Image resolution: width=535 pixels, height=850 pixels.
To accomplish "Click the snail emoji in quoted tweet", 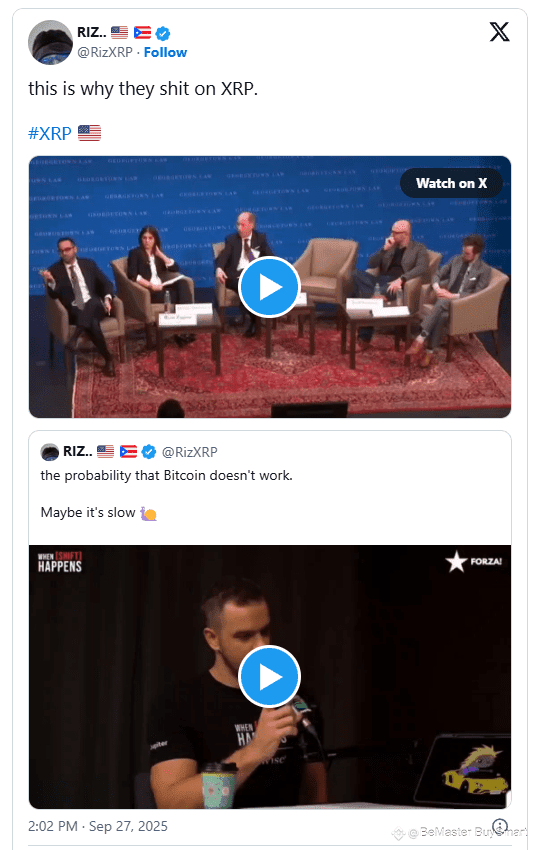I will (149, 513).
